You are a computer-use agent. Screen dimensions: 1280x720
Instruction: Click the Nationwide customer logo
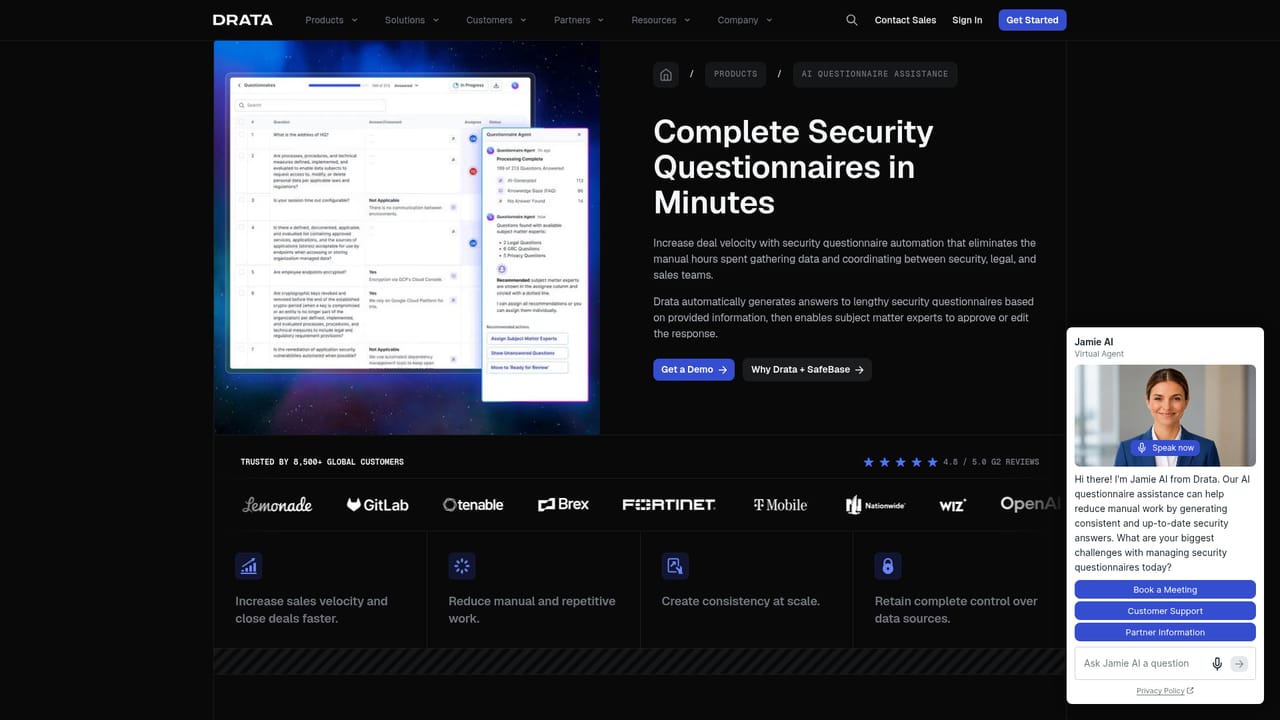point(875,505)
